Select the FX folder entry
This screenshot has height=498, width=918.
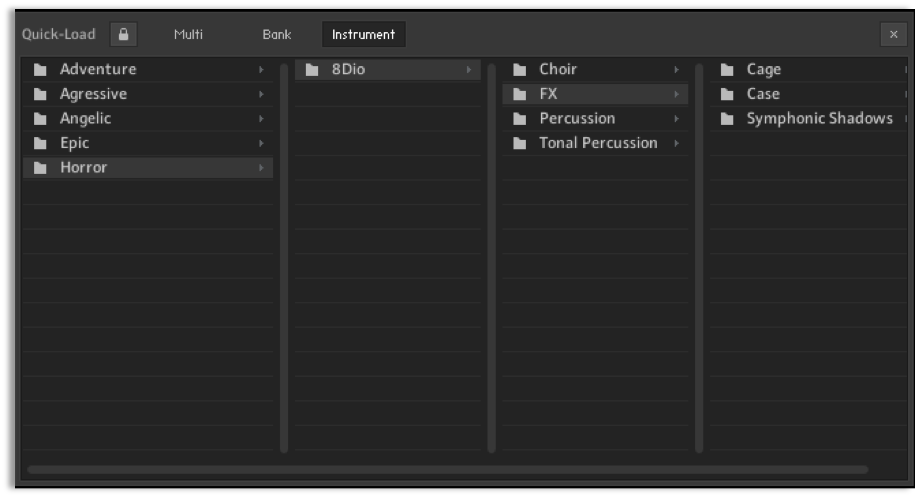[595, 94]
